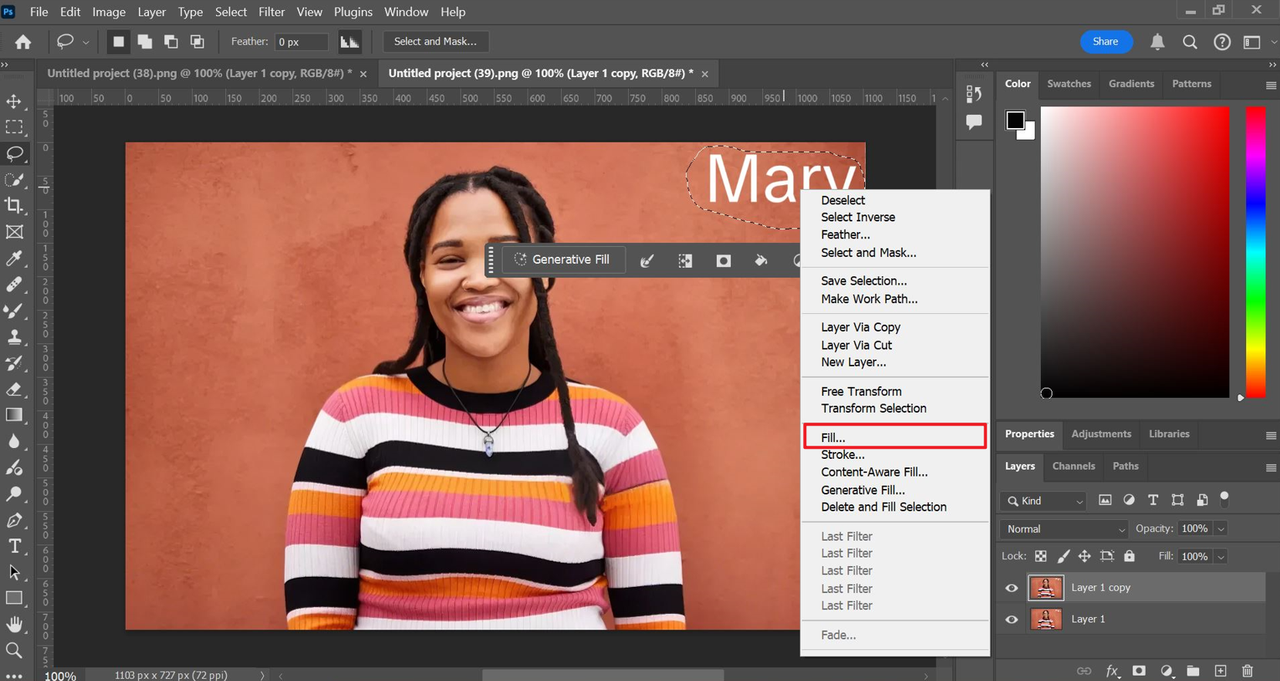This screenshot has width=1280, height=681.
Task: Click the fill bucket in the contextual taskbar
Action: [761, 260]
